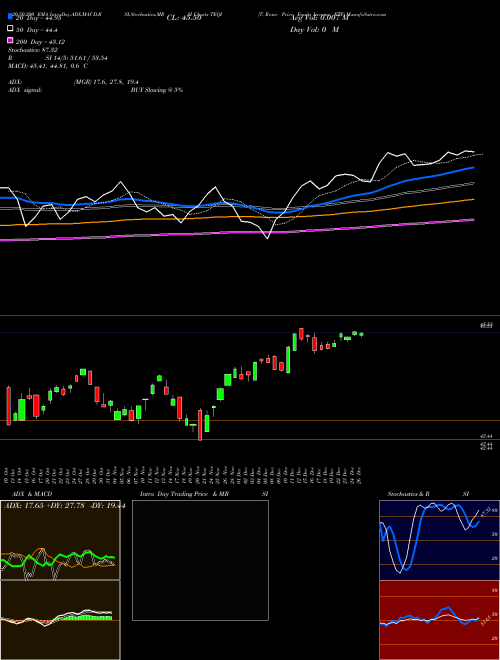Click the 'Day Vol: 0 M' label
Image resolution: width=500 pixels, height=660 pixels.
click(314, 29)
